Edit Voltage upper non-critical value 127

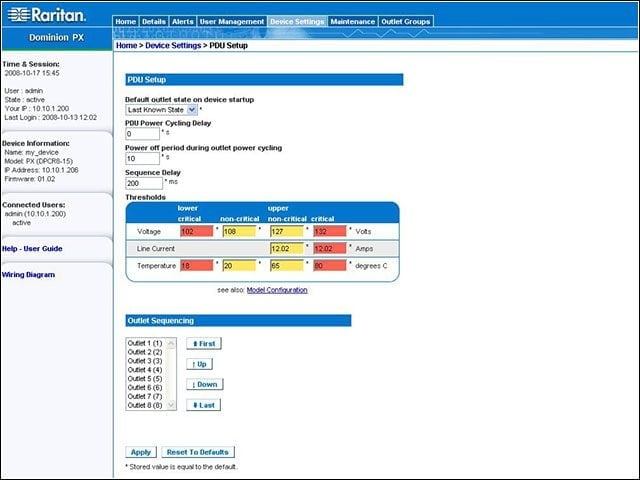pos(287,231)
